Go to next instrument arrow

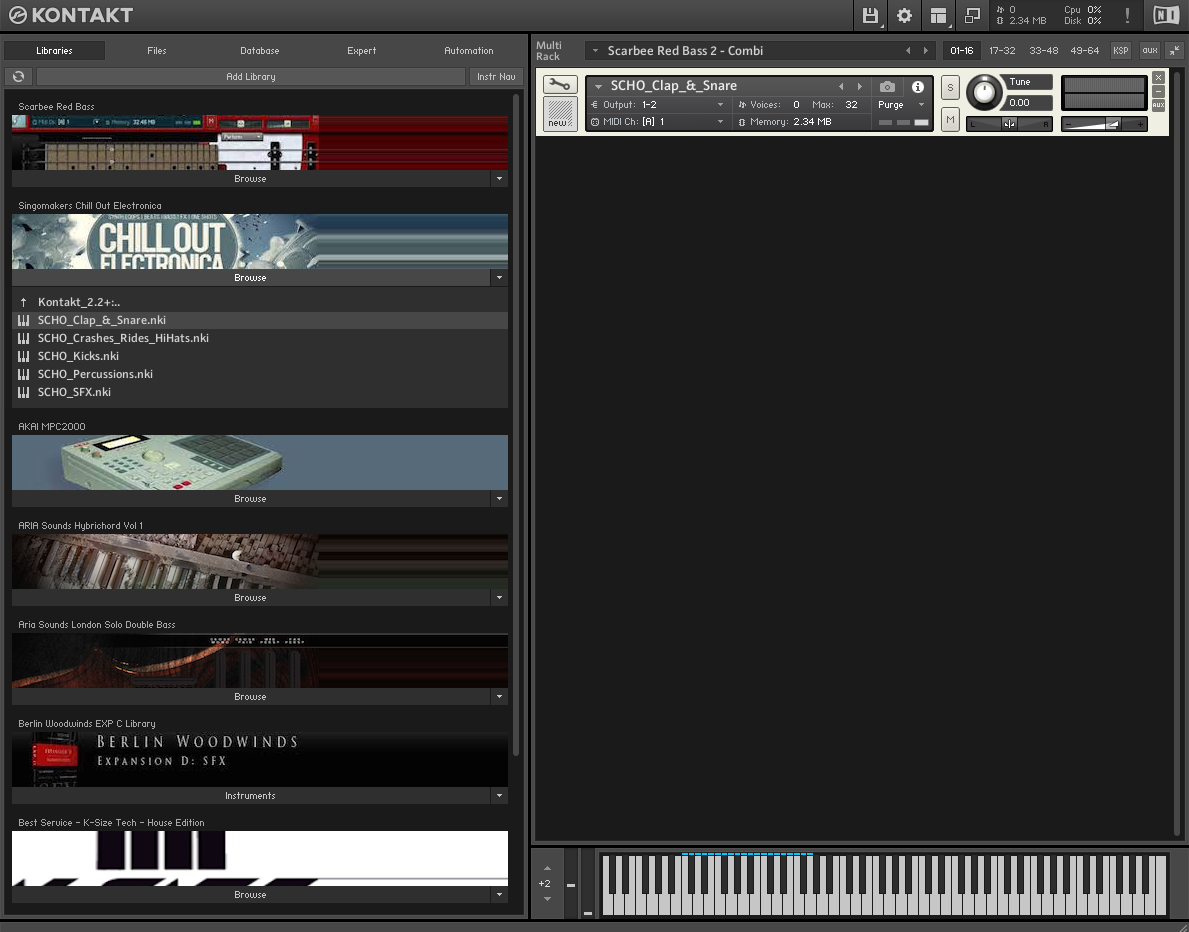click(859, 86)
